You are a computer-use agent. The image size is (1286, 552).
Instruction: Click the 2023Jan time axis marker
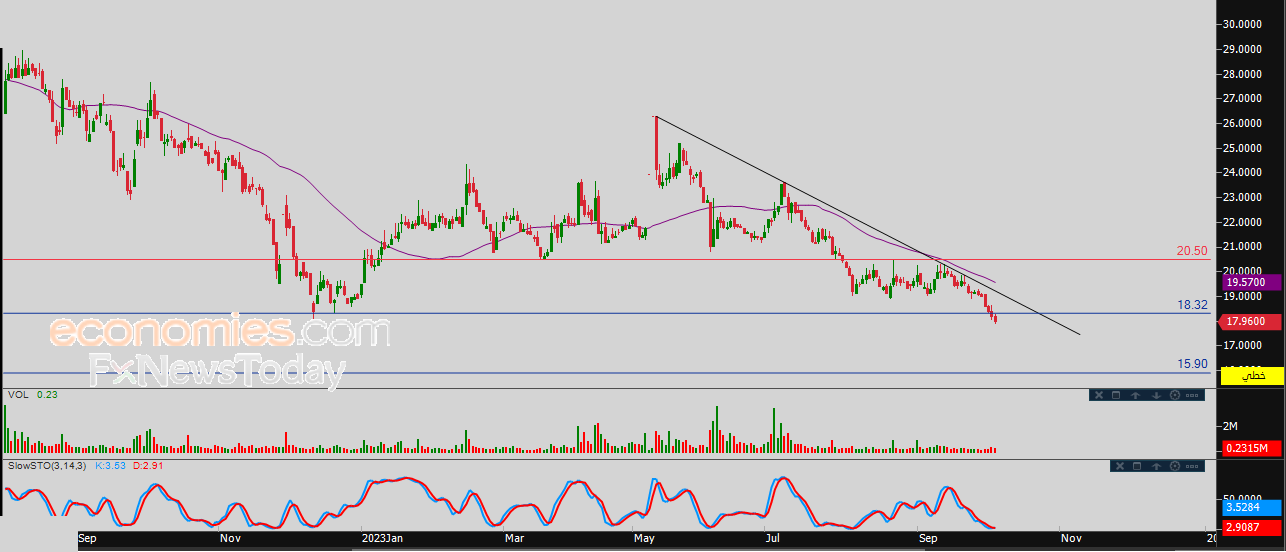pyautogui.click(x=381, y=538)
